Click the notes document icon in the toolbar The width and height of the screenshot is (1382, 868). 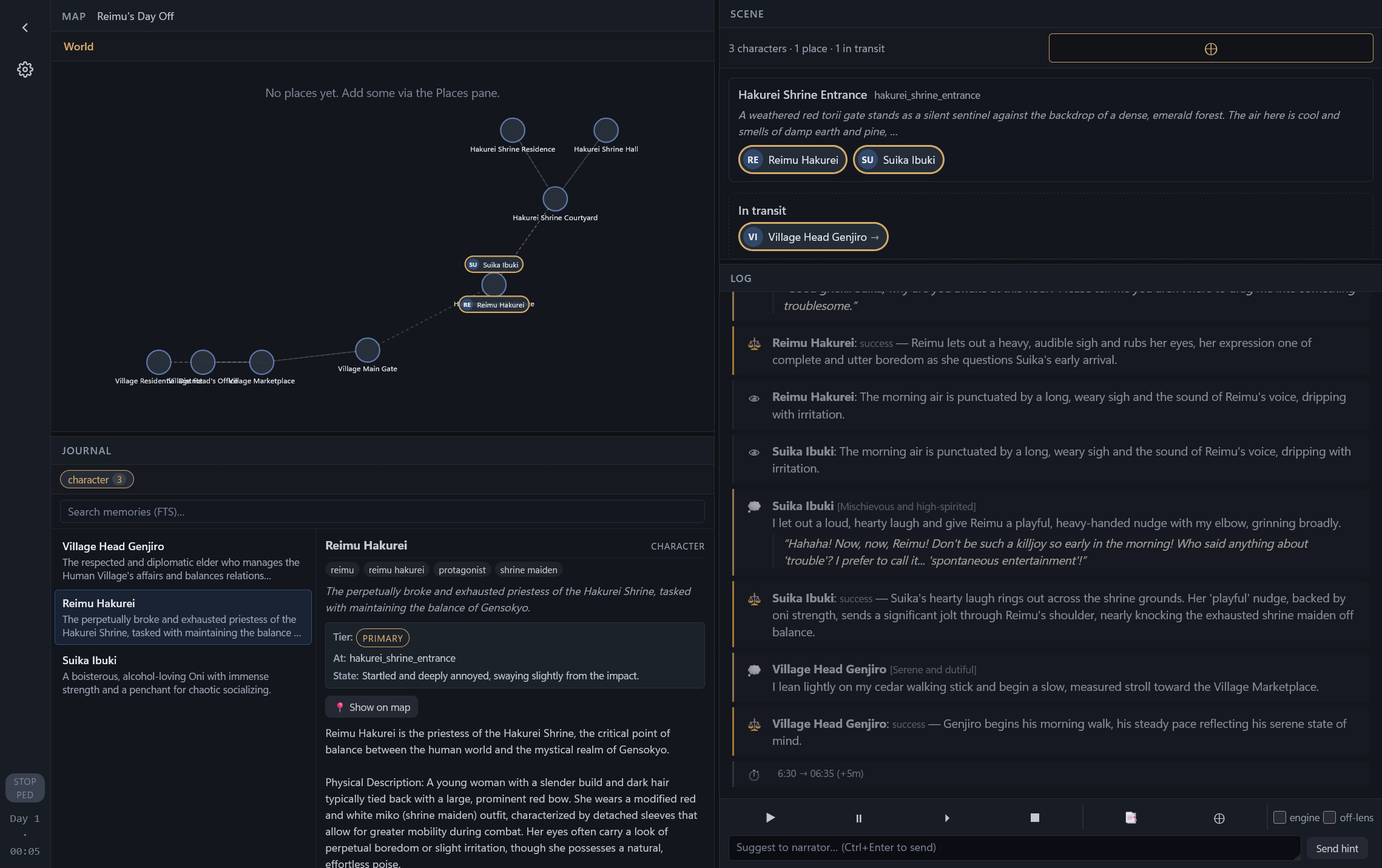1131,818
